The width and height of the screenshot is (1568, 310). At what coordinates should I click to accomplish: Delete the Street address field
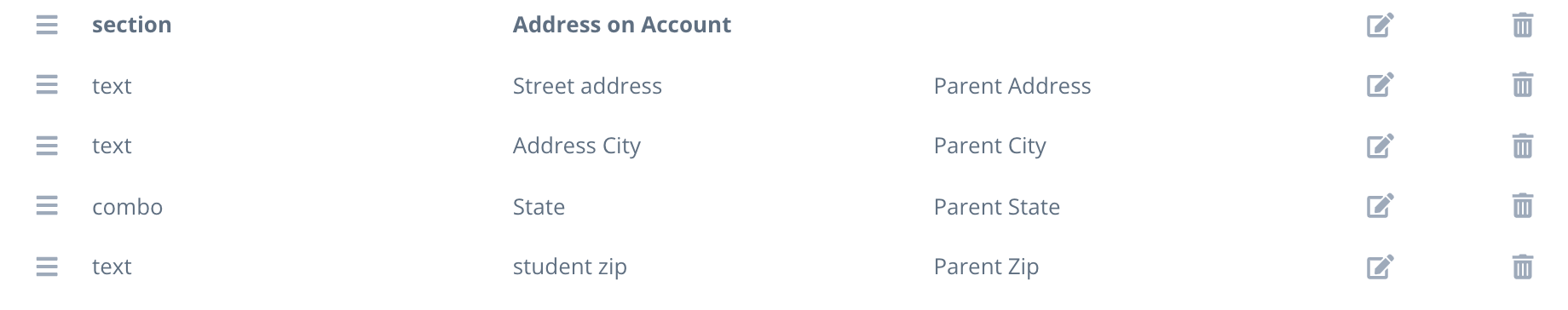(x=1522, y=85)
